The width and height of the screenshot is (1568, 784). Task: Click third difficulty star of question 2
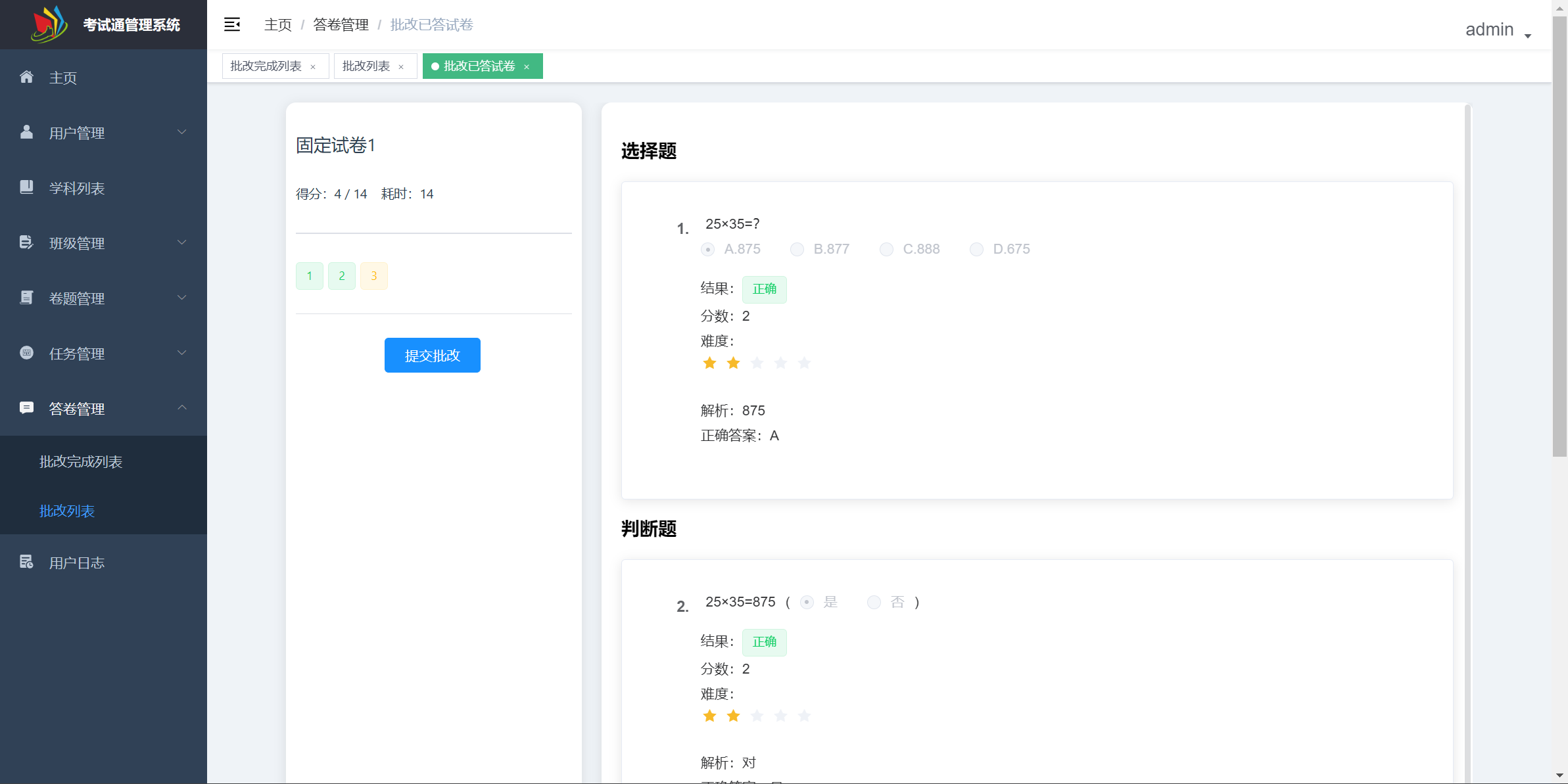click(x=757, y=716)
